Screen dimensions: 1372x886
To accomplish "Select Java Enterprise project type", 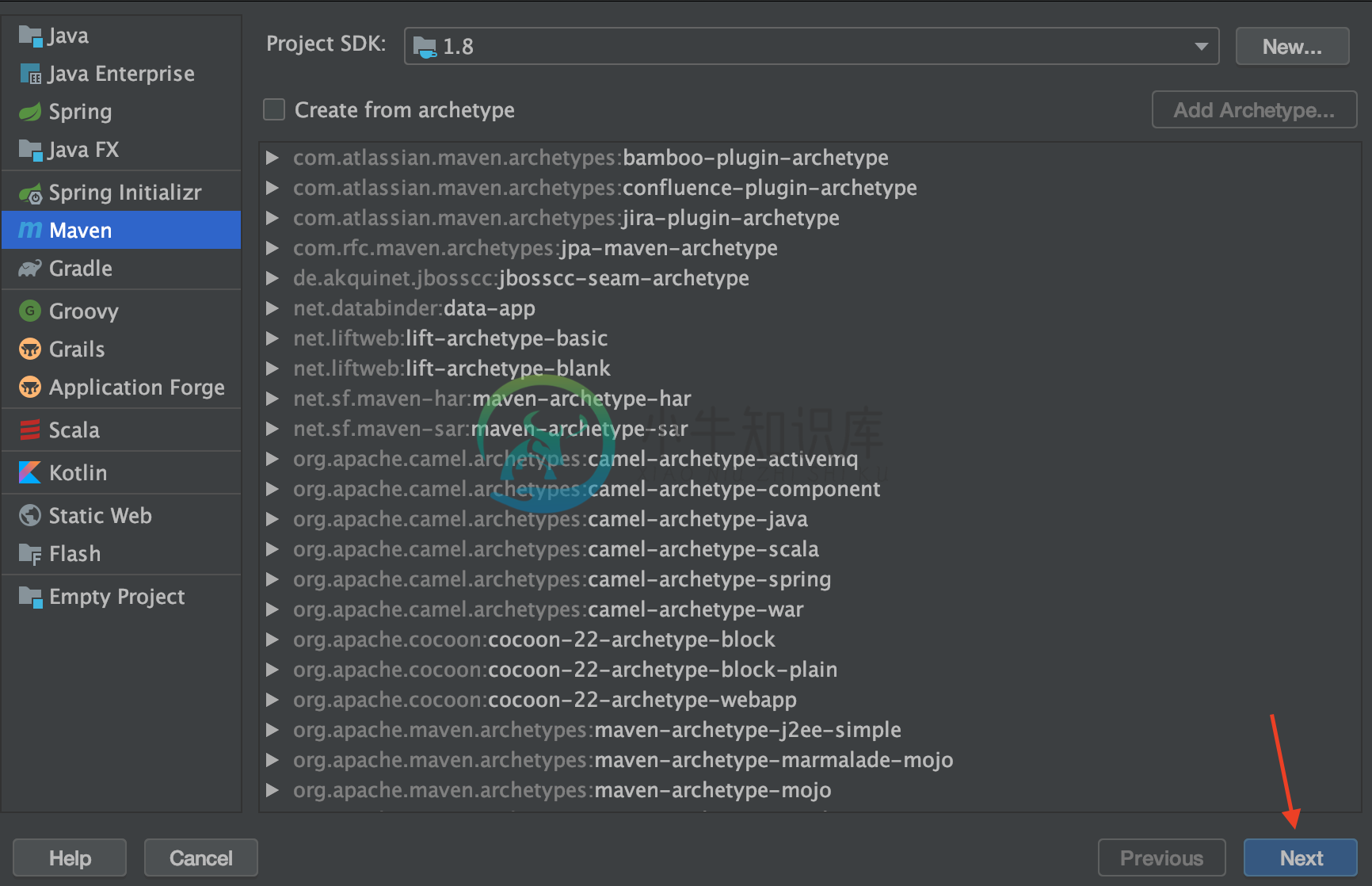I will (x=121, y=74).
